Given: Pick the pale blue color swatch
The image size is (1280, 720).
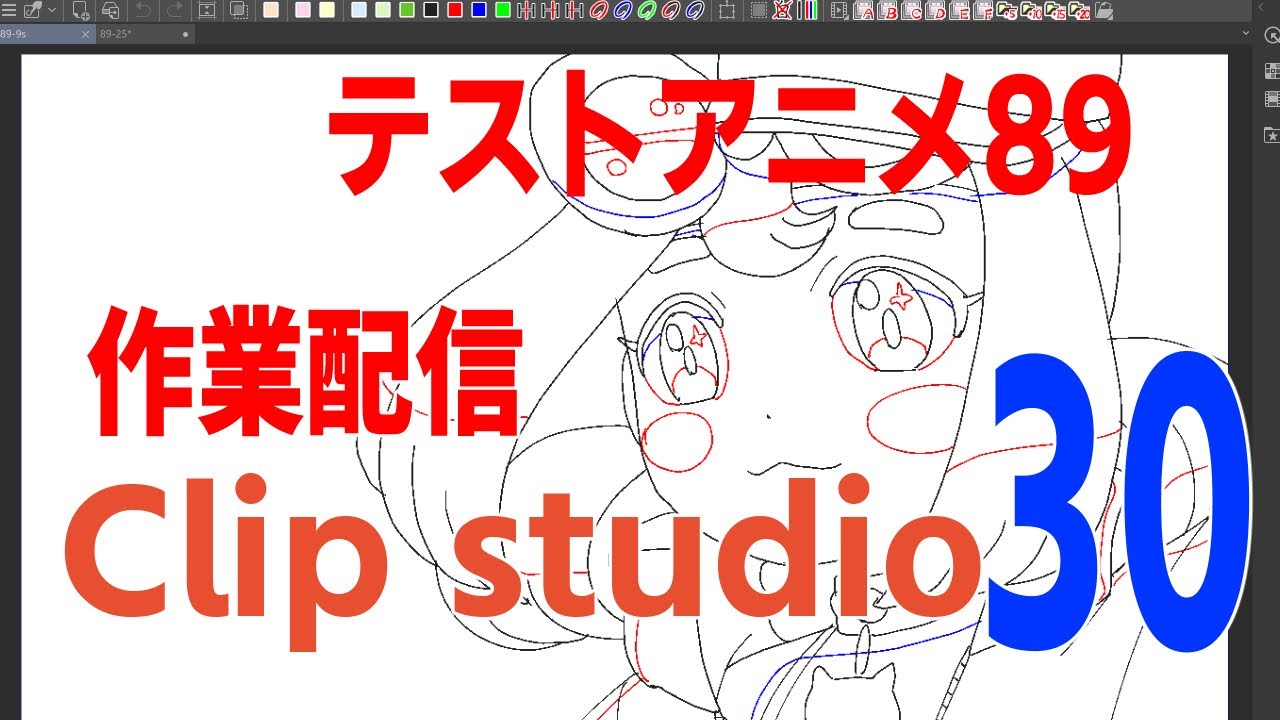Looking at the screenshot, I should (x=358, y=10).
